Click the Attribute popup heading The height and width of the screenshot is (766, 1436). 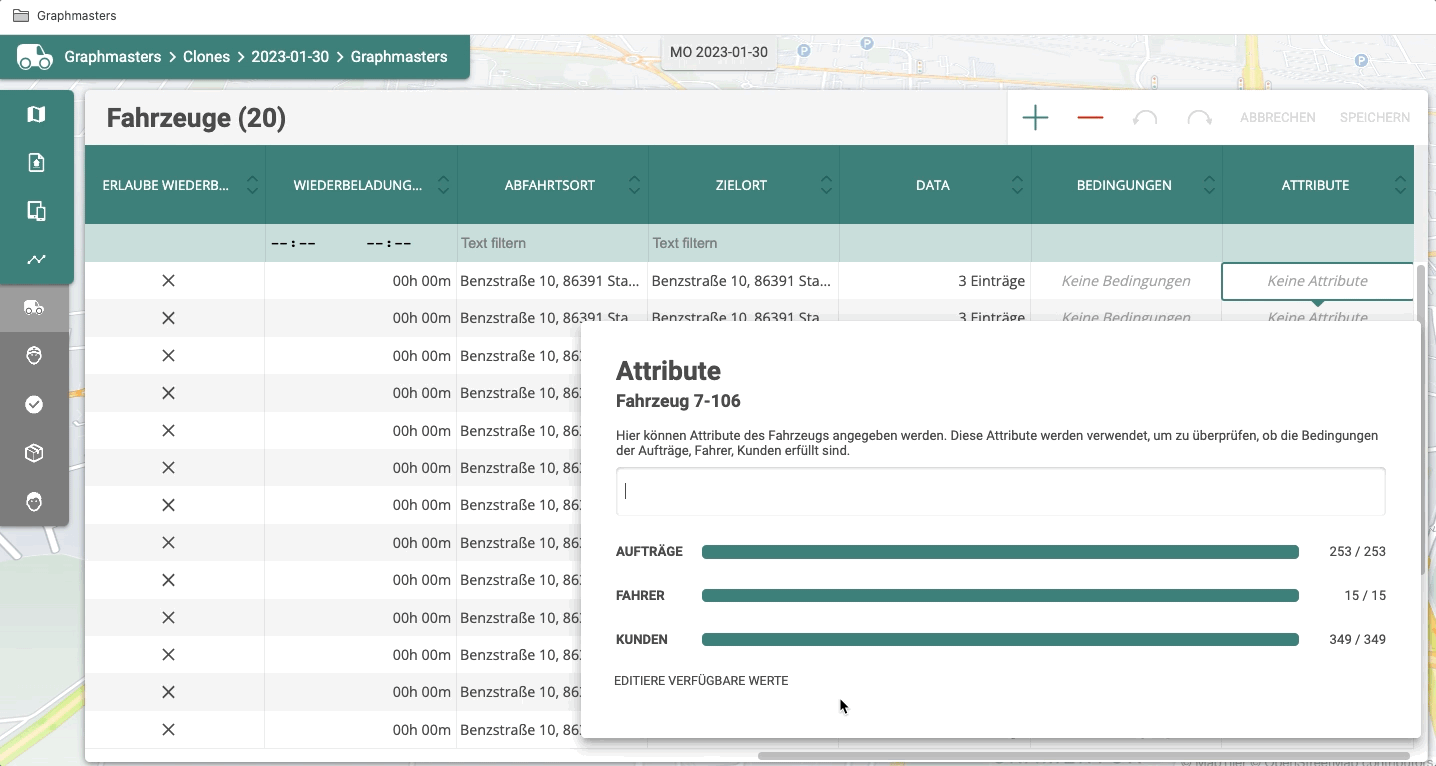click(668, 371)
